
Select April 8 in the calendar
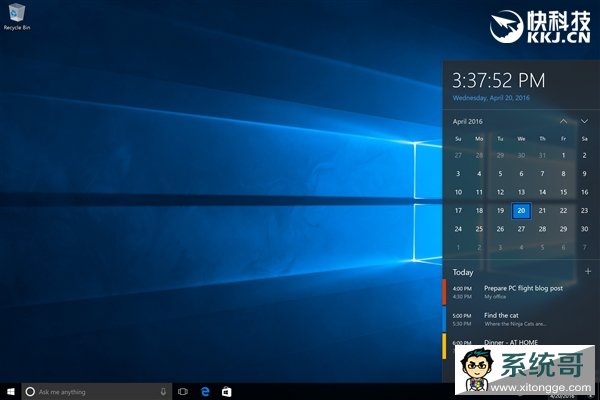(x=563, y=174)
